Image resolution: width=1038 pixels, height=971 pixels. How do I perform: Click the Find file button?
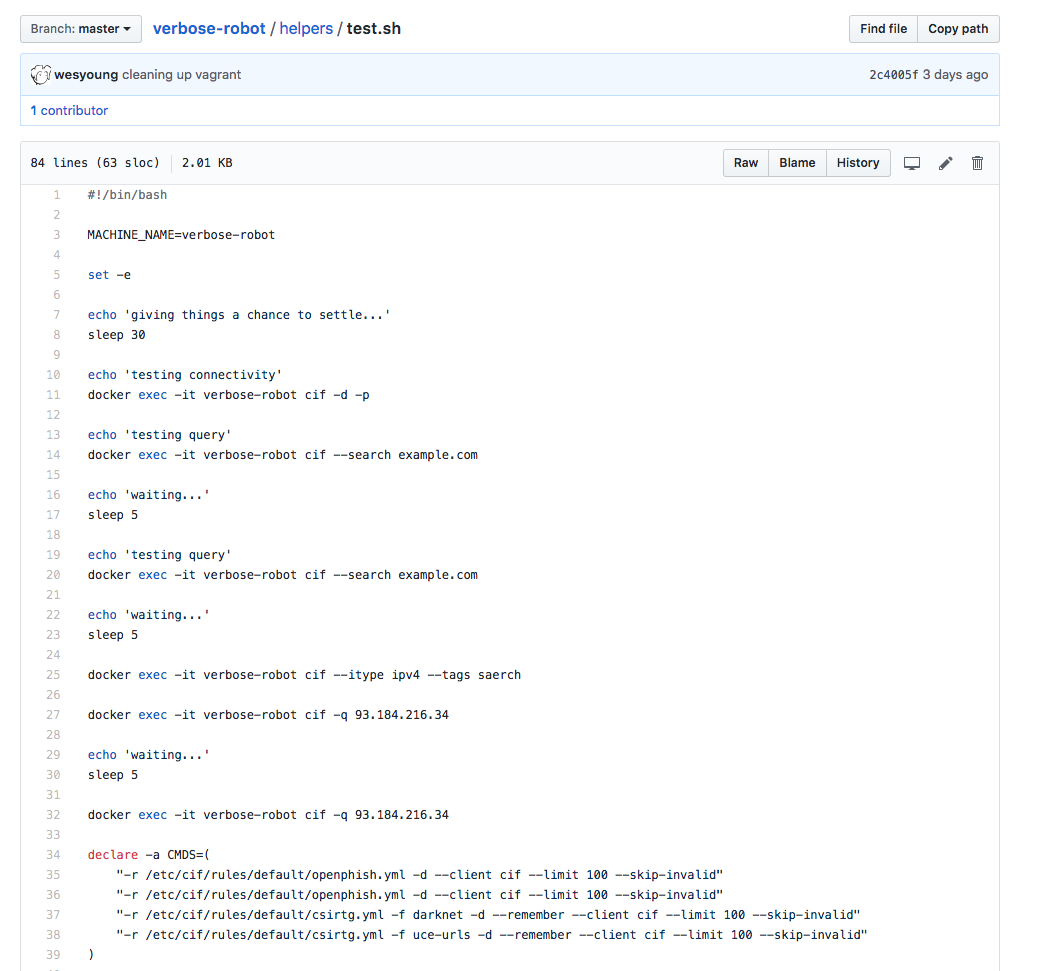click(x=883, y=29)
